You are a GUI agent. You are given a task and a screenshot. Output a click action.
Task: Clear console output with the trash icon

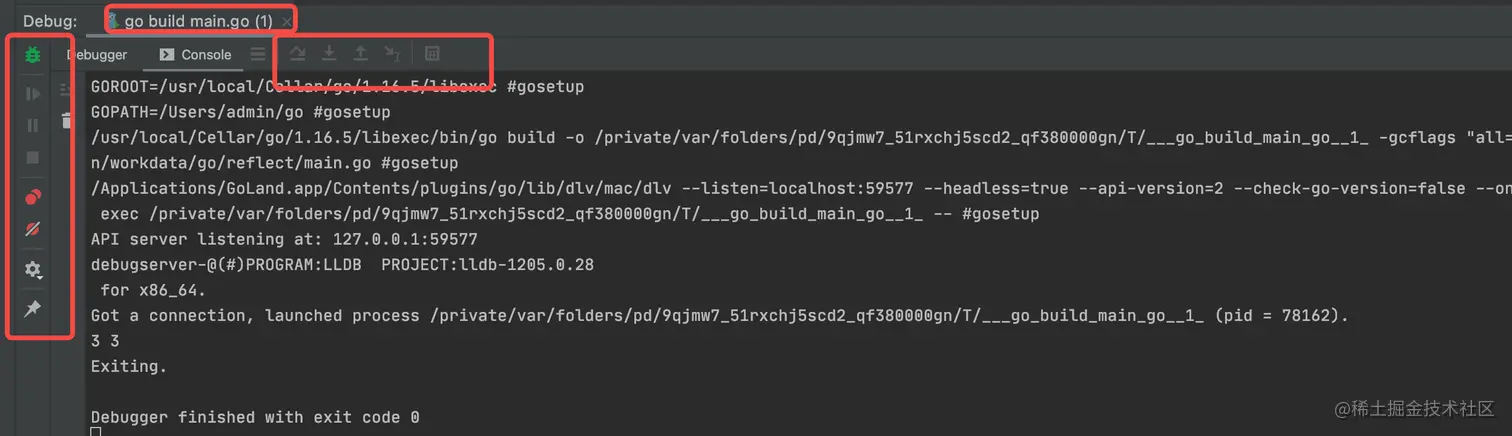click(x=67, y=121)
